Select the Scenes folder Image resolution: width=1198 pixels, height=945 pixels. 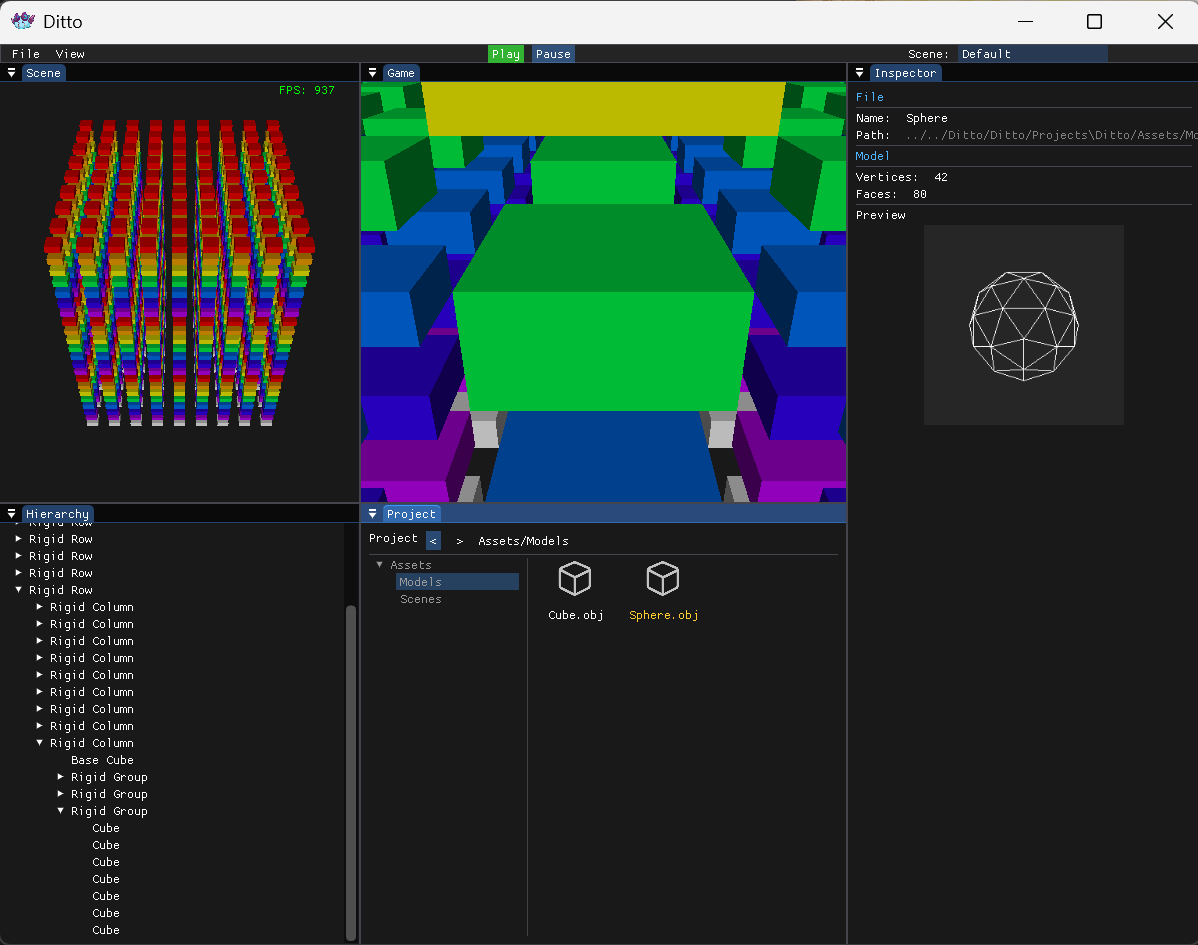click(x=420, y=599)
